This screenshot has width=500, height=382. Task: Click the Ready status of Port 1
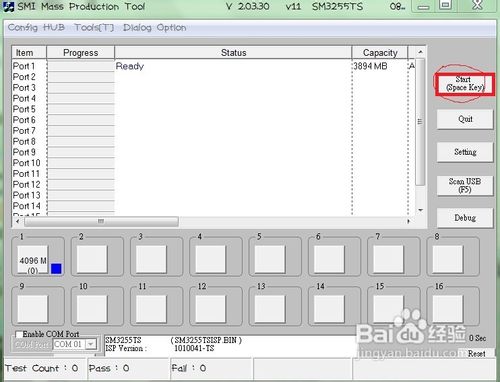[130, 66]
